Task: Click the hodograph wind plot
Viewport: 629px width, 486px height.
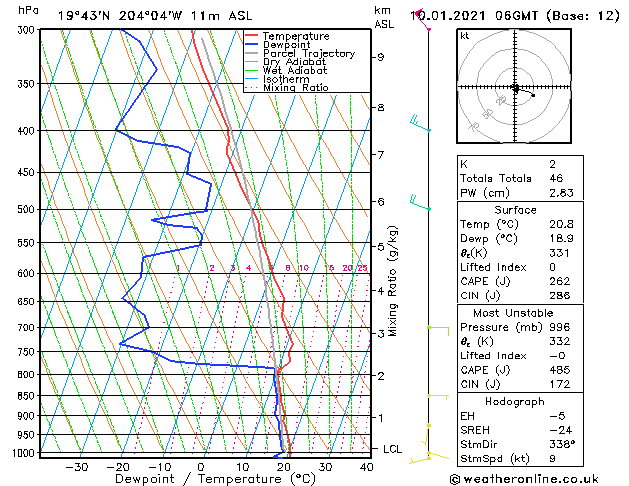Action: coord(514,86)
